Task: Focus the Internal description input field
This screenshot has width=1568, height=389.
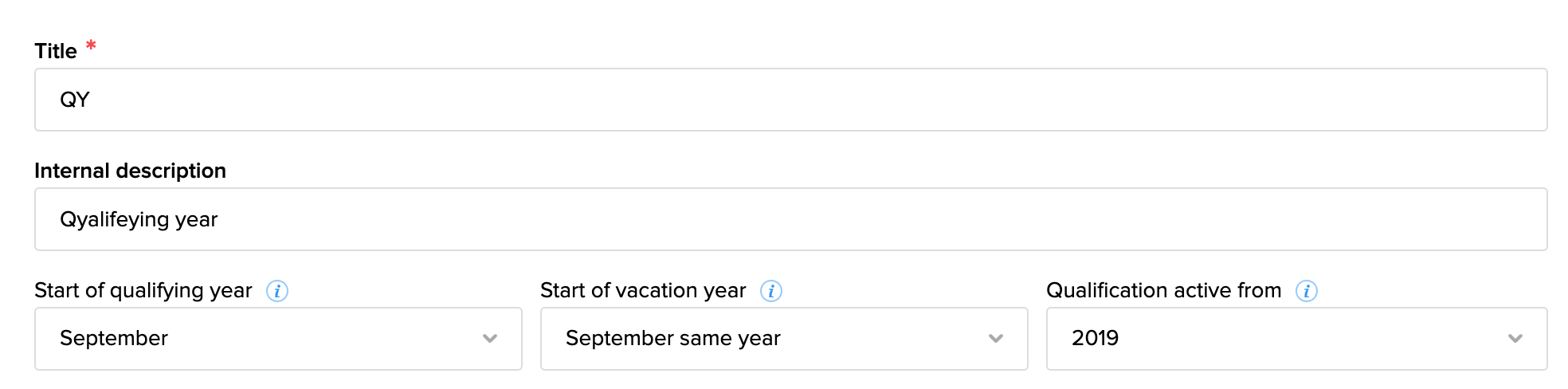Action: point(790,219)
